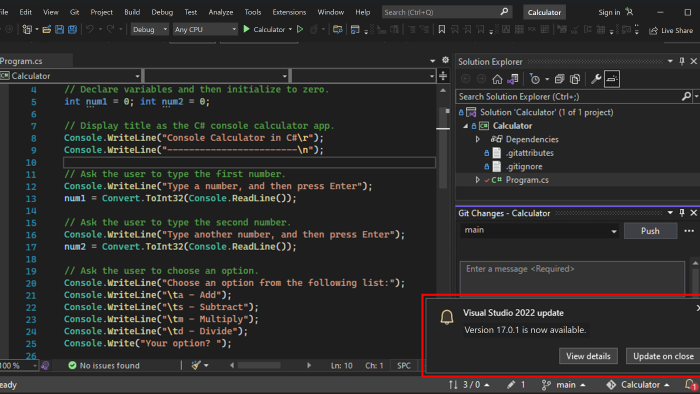Open the Extensions menu
Viewport: 700px width, 394px height.
(x=289, y=12)
